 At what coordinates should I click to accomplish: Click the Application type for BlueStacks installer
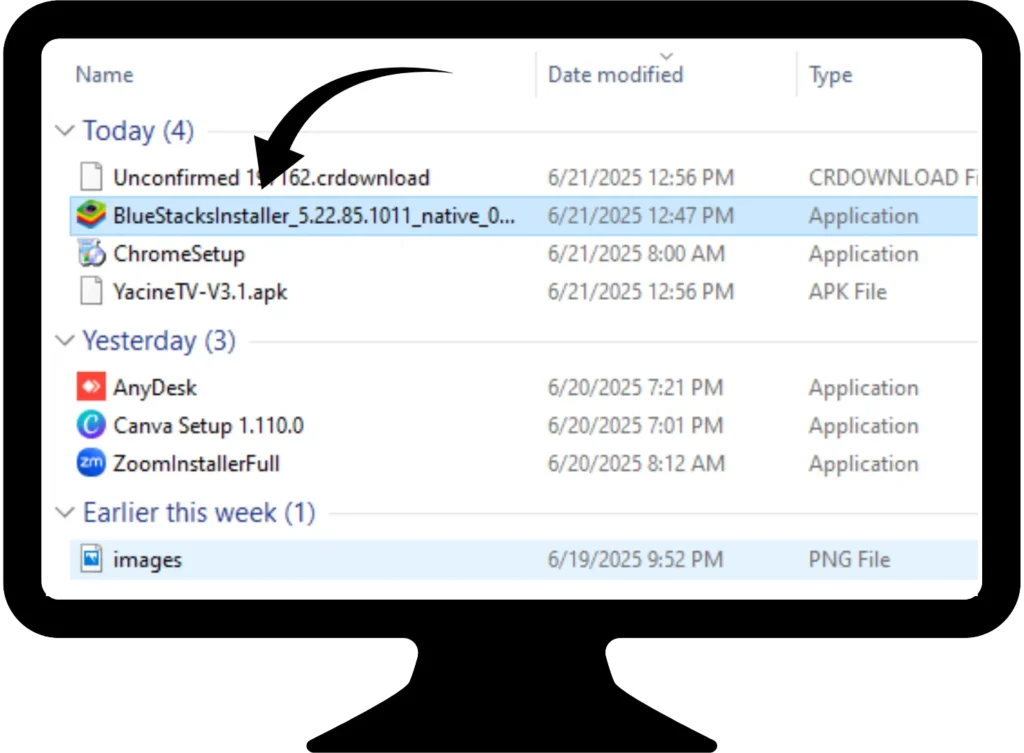tap(863, 216)
